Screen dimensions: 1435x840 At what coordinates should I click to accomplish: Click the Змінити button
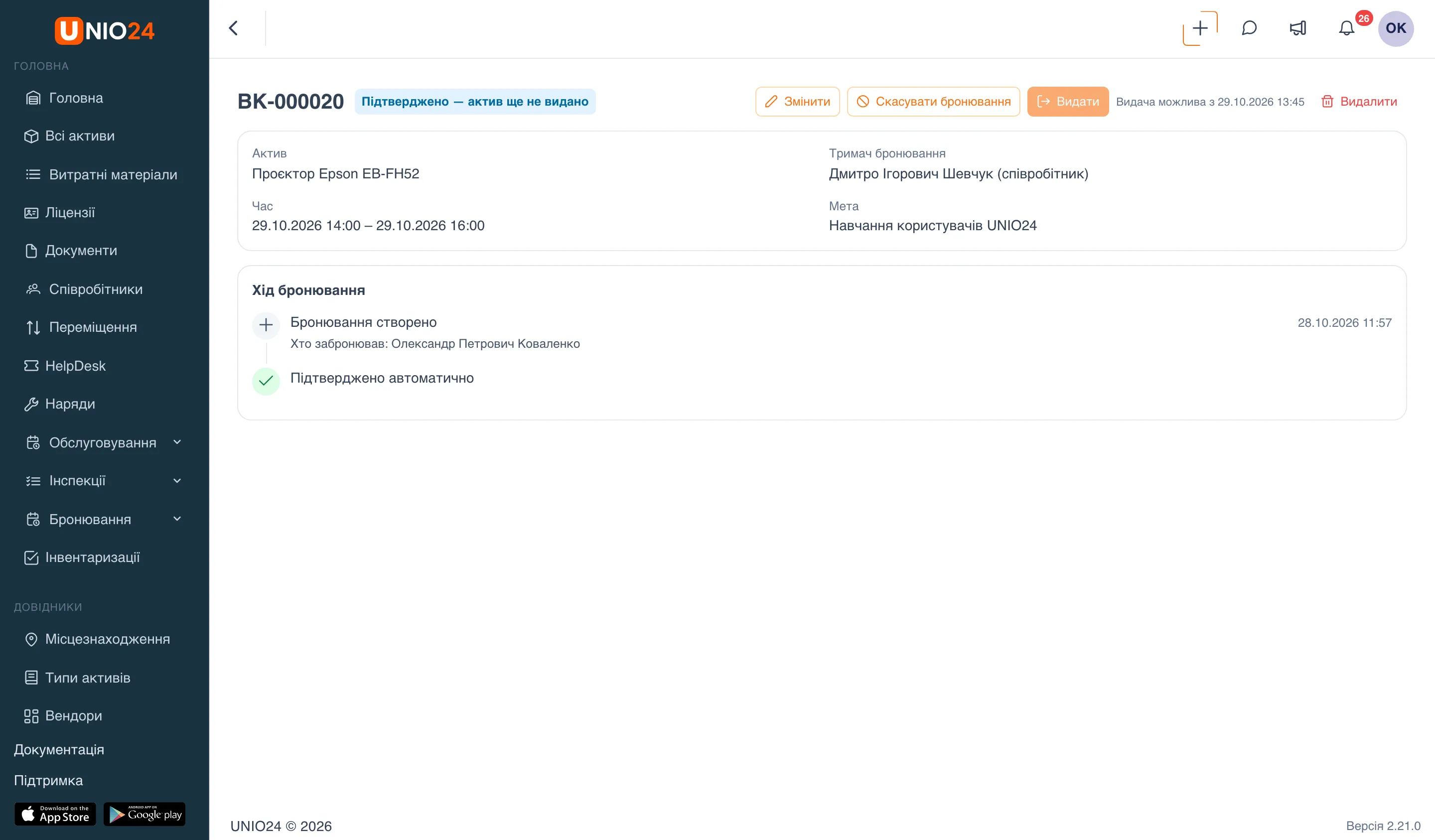(x=797, y=101)
